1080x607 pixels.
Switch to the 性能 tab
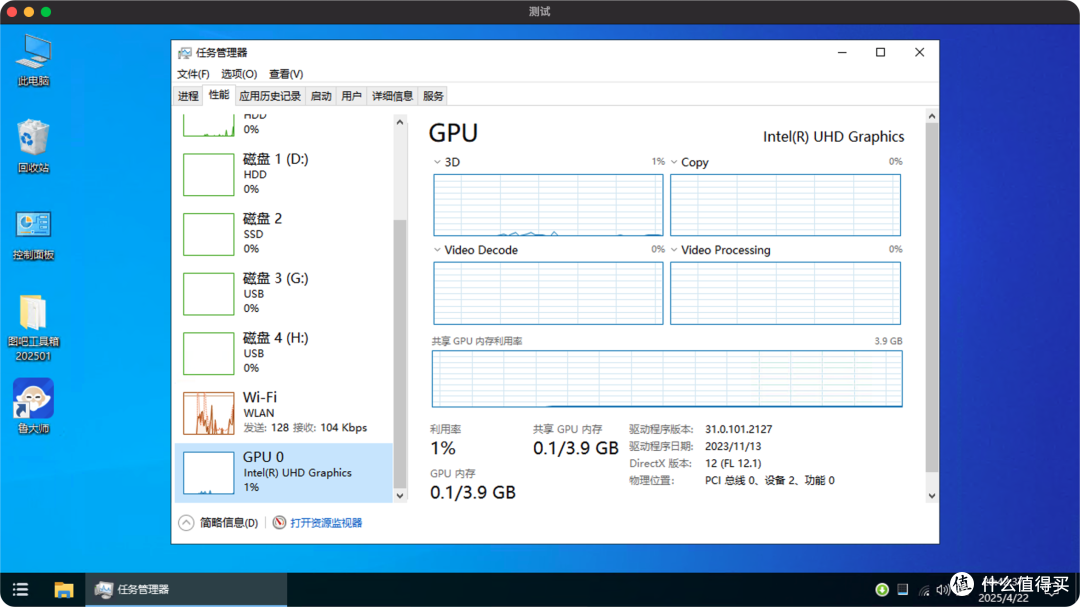click(x=219, y=95)
